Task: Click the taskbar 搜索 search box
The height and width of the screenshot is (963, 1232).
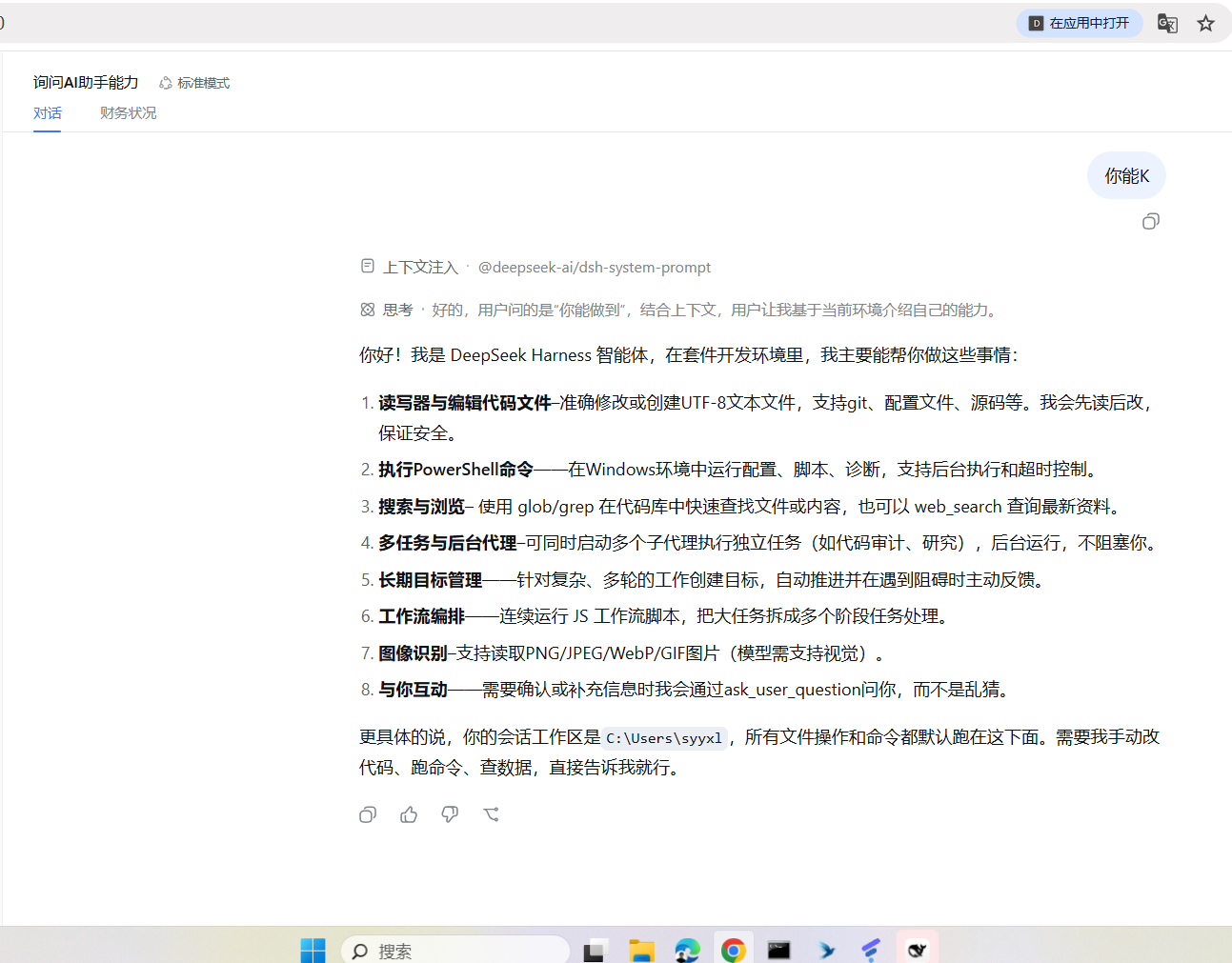Action: coord(455,950)
